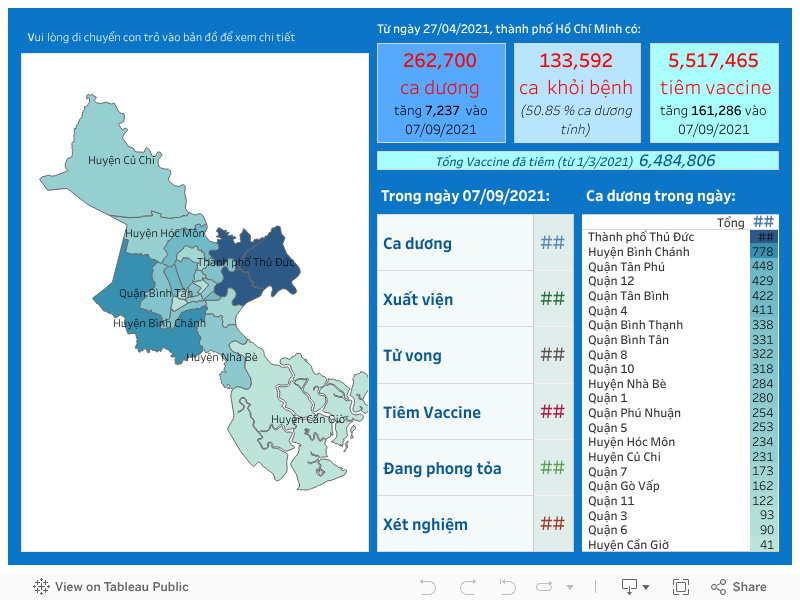Screen dimensions: 800x600
Task: Click value 122 for Quận 11
Action: [763, 501]
